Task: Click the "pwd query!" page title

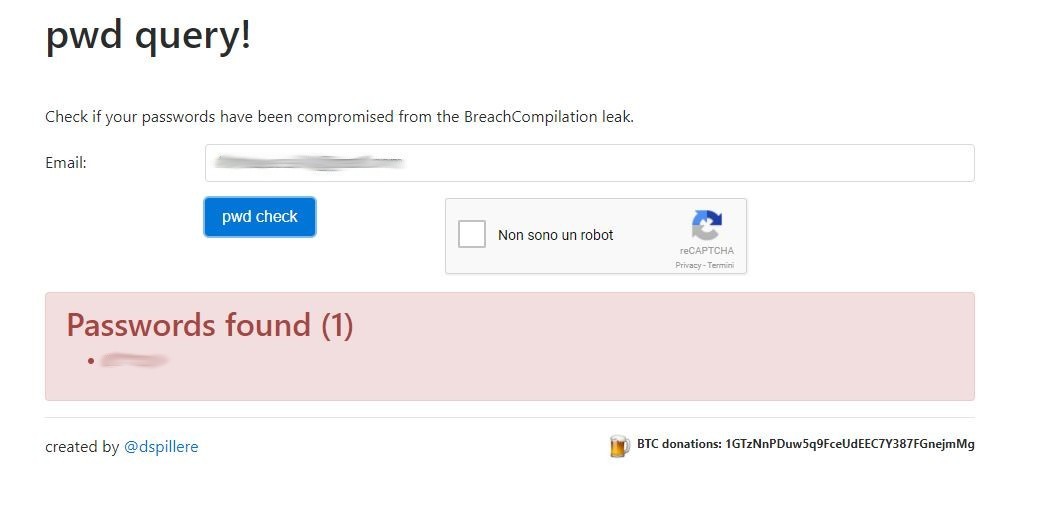Action: pos(148,35)
